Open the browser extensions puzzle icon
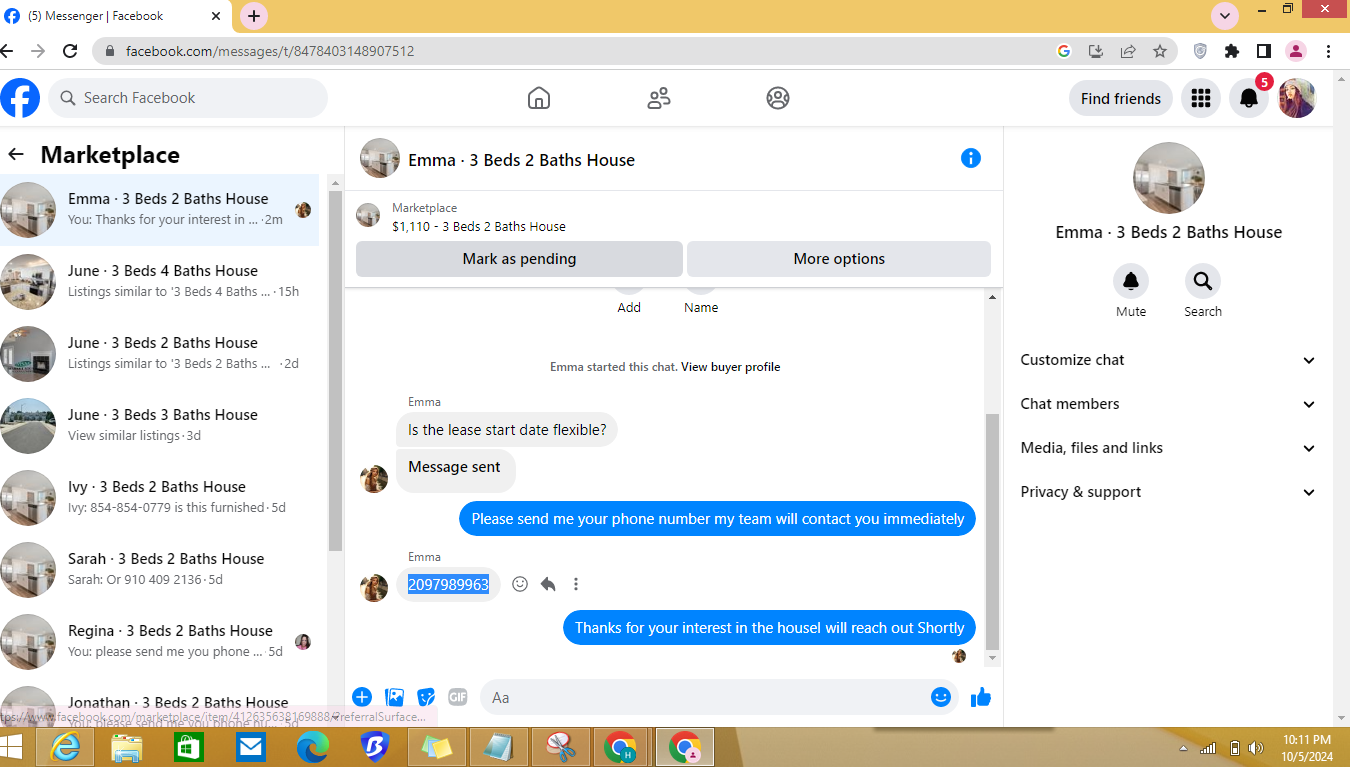Image resolution: width=1350 pixels, height=767 pixels. 1232,51
